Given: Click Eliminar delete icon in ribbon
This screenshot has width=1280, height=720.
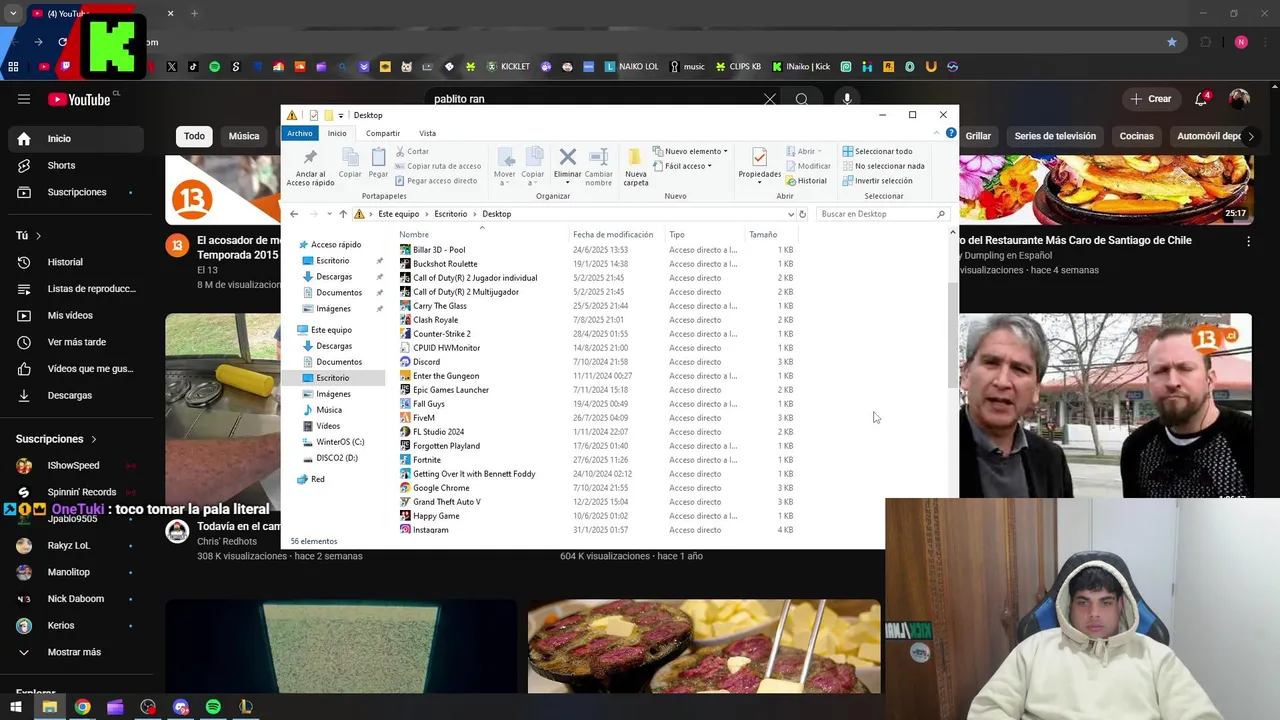Looking at the screenshot, I should click(567, 157).
